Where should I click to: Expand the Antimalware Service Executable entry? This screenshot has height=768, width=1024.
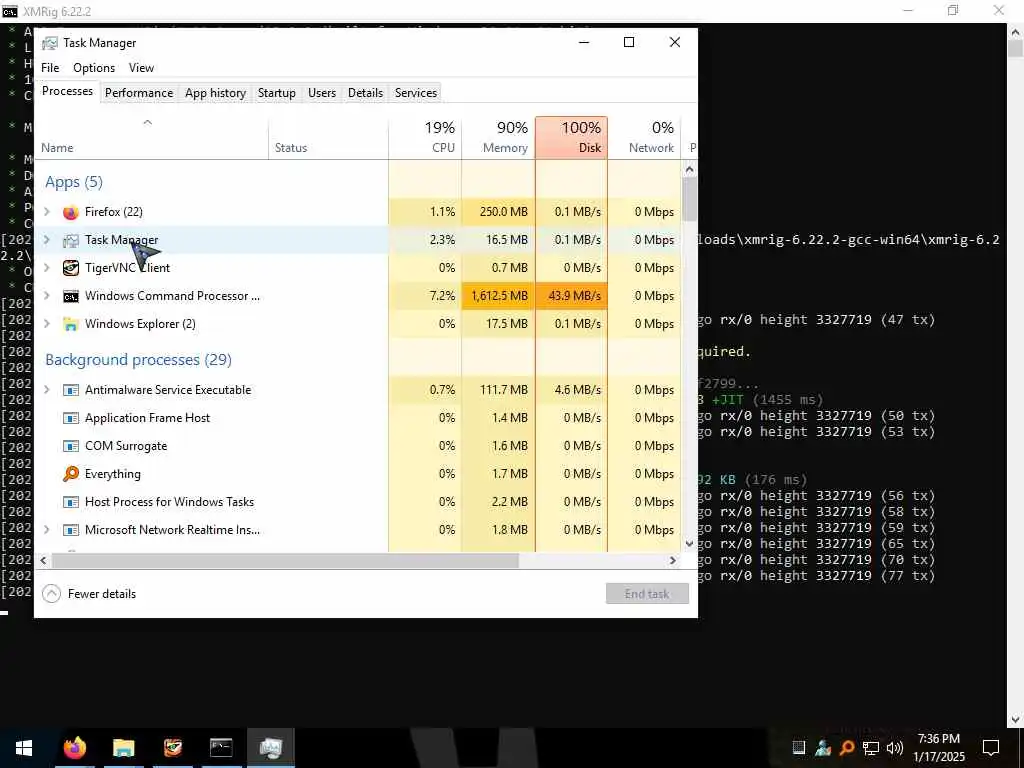point(46,390)
